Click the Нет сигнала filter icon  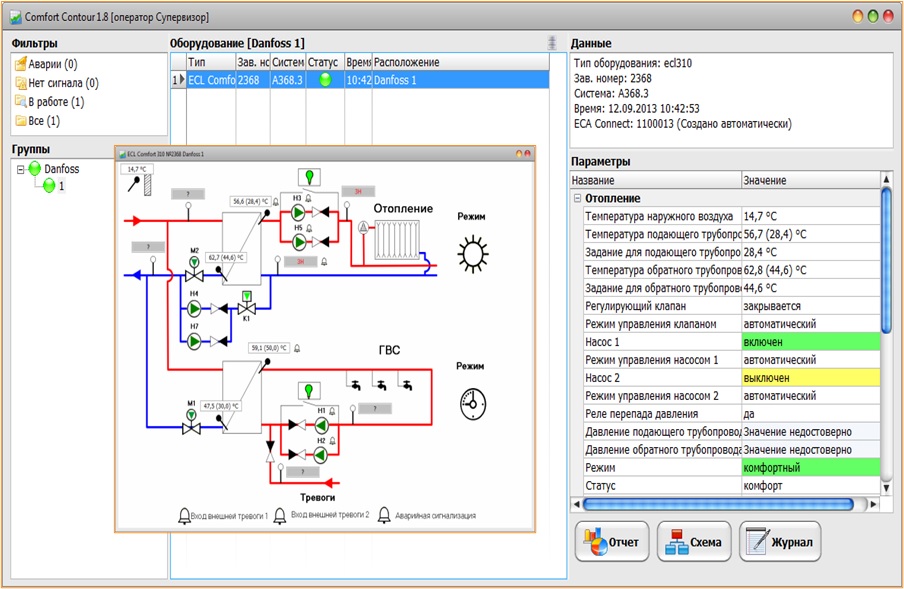21,82
